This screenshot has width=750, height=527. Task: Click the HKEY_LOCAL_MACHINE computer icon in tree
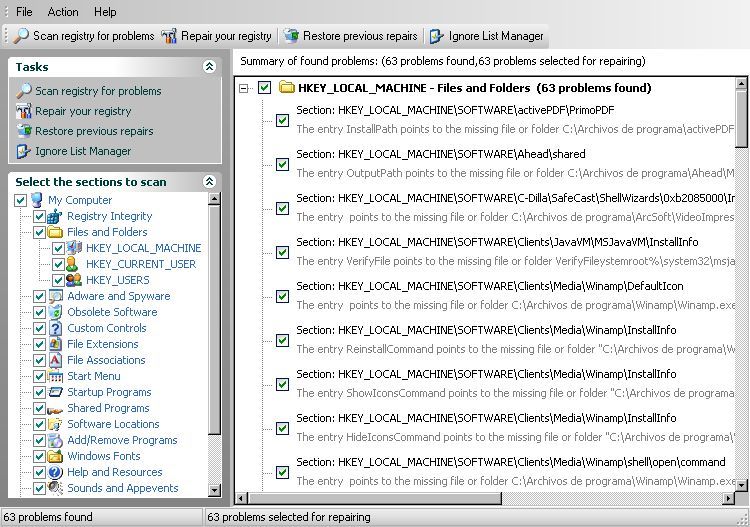(x=74, y=248)
